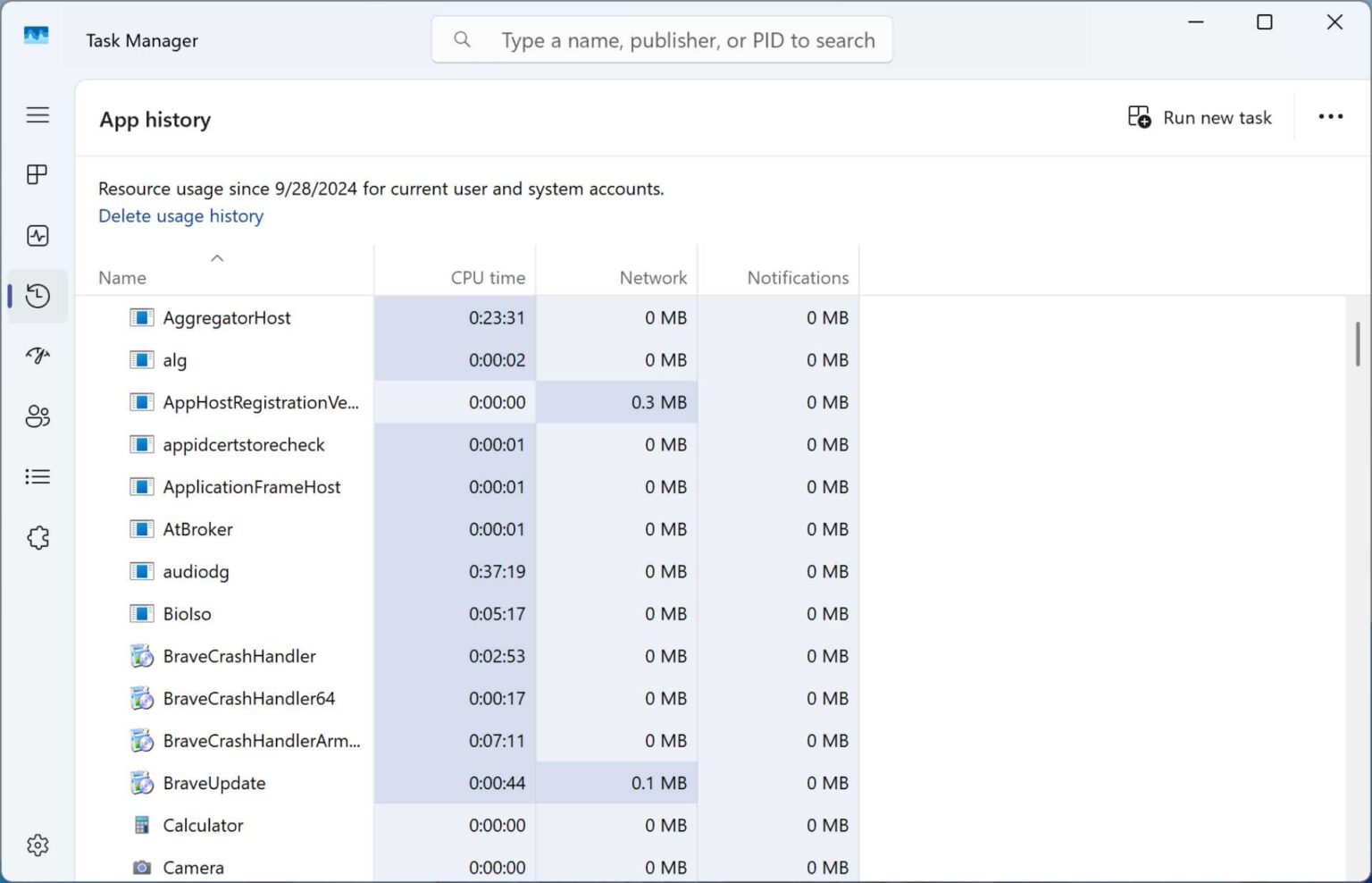Sort by the Network column header
The height and width of the screenshot is (883, 1372).
652,277
